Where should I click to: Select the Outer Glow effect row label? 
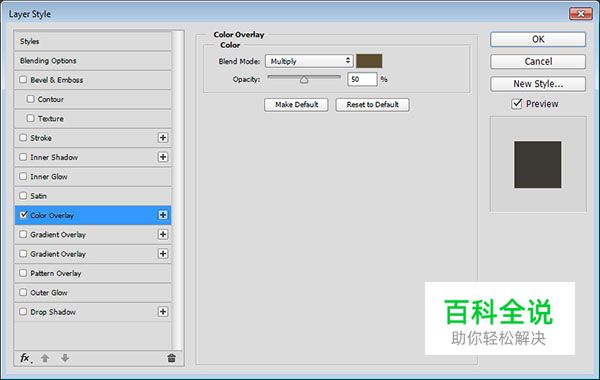click(49, 293)
